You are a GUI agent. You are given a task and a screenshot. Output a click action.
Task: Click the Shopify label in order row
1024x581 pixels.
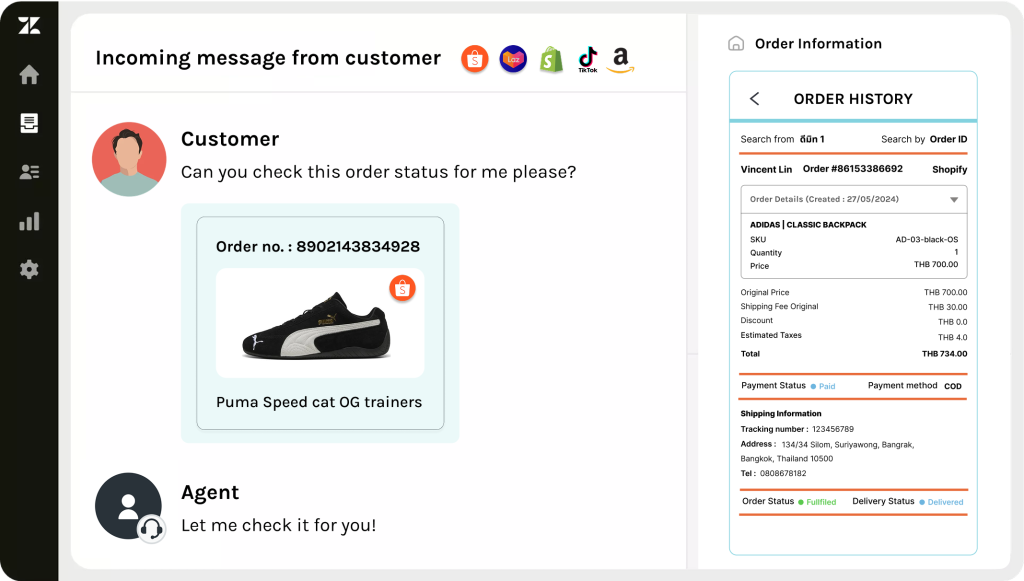point(950,170)
